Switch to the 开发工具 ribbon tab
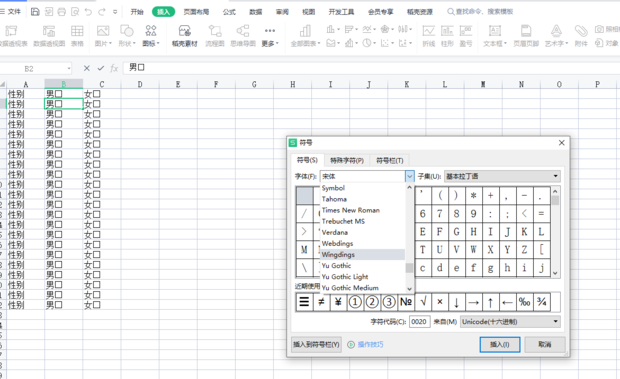 [x=341, y=12]
